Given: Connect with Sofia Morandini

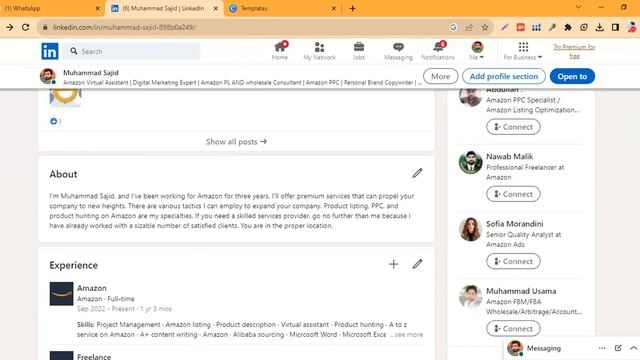Looking at the screenshot, I should pos(513,261).
